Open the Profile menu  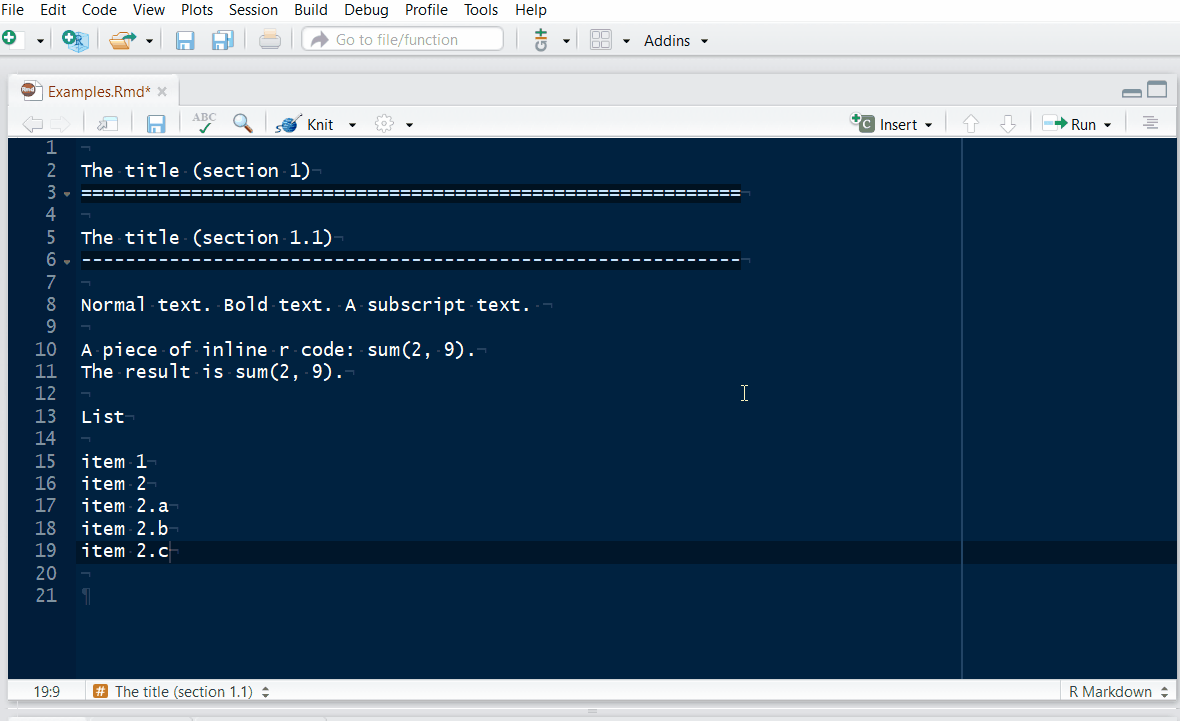pos(426,10)
